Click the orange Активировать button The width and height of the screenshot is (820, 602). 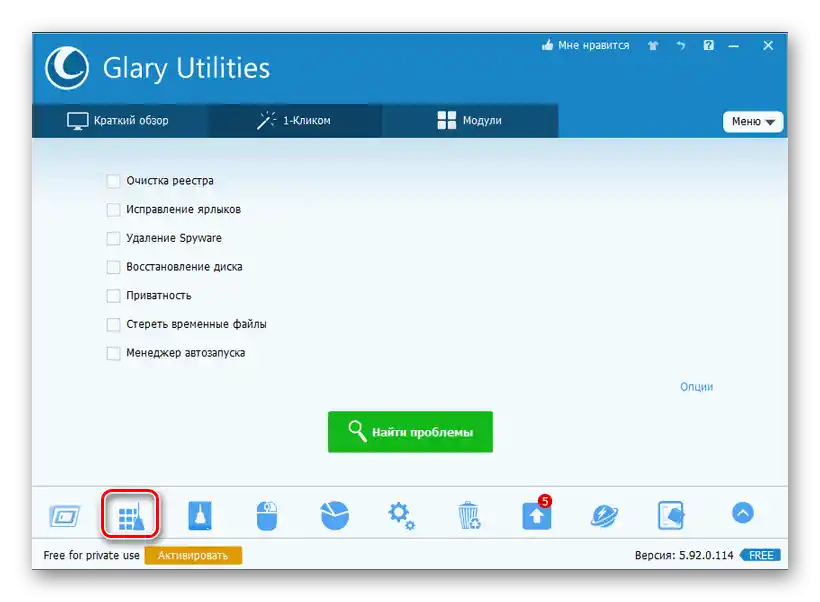point(193,555)
